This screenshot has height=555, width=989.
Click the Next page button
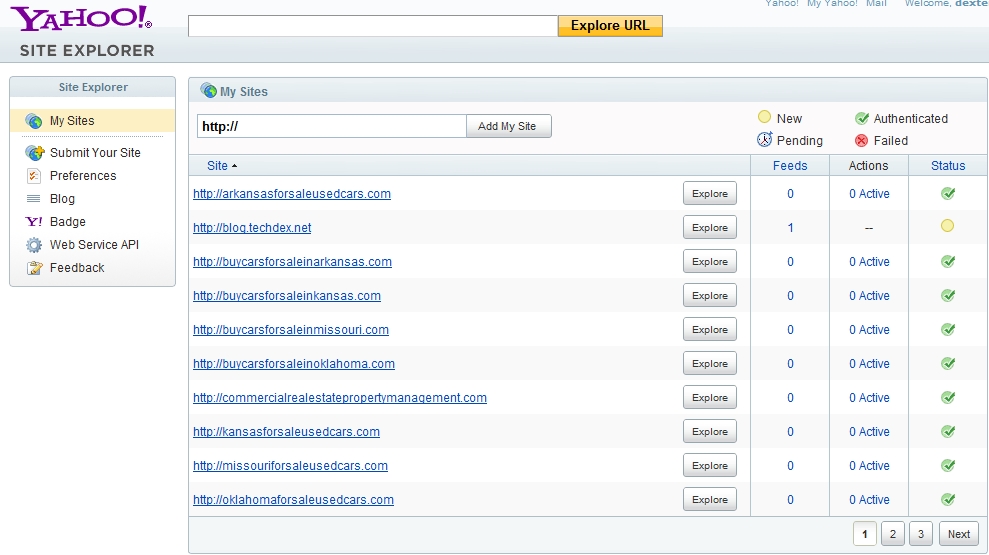(959, 534)
